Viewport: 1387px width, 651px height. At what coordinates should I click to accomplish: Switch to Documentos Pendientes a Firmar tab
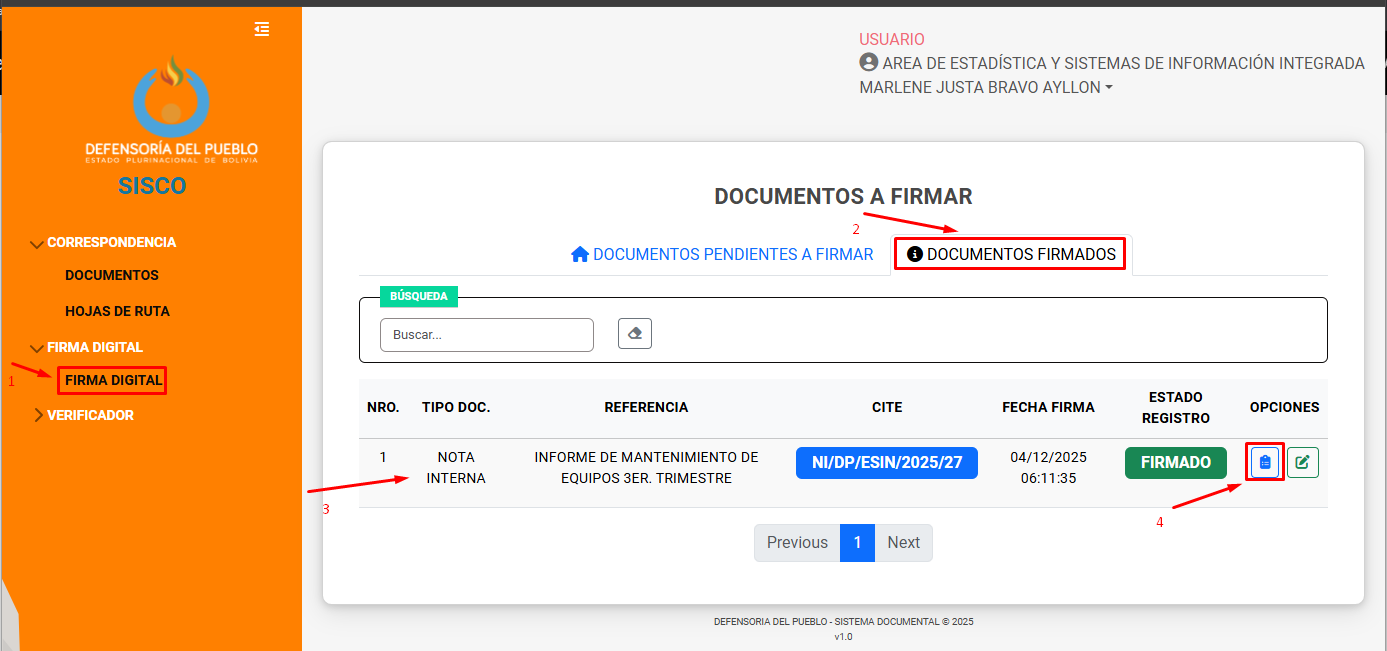(x=722, y=254)
